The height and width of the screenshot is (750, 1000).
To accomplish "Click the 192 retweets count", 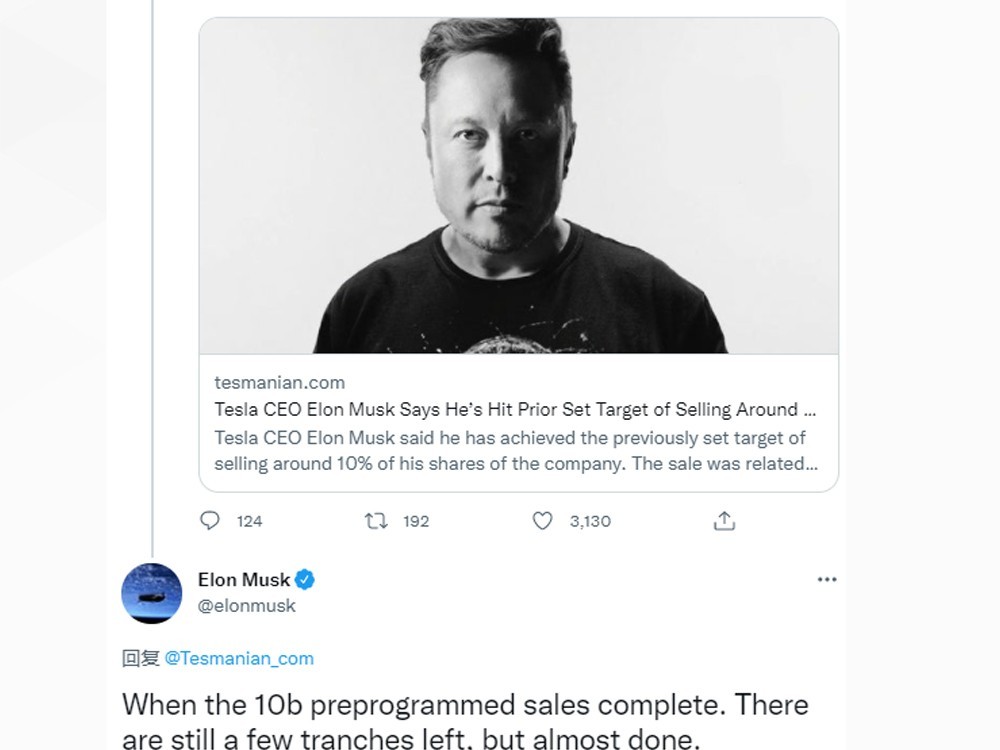I will [x=415, y=521].
